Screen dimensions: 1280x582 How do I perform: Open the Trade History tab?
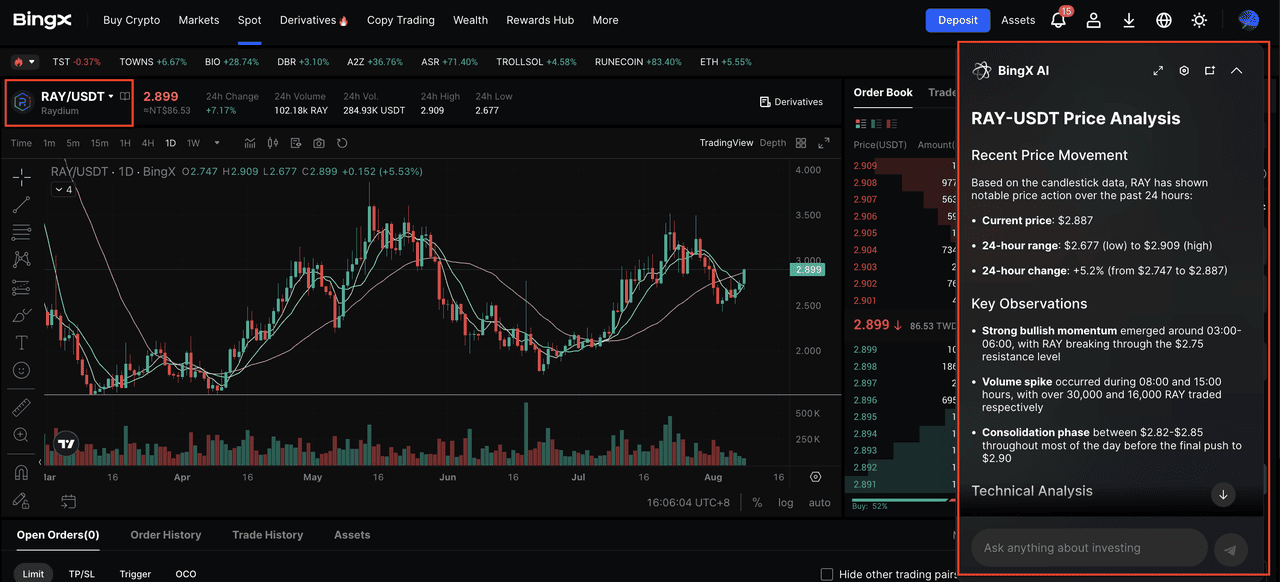268,535
